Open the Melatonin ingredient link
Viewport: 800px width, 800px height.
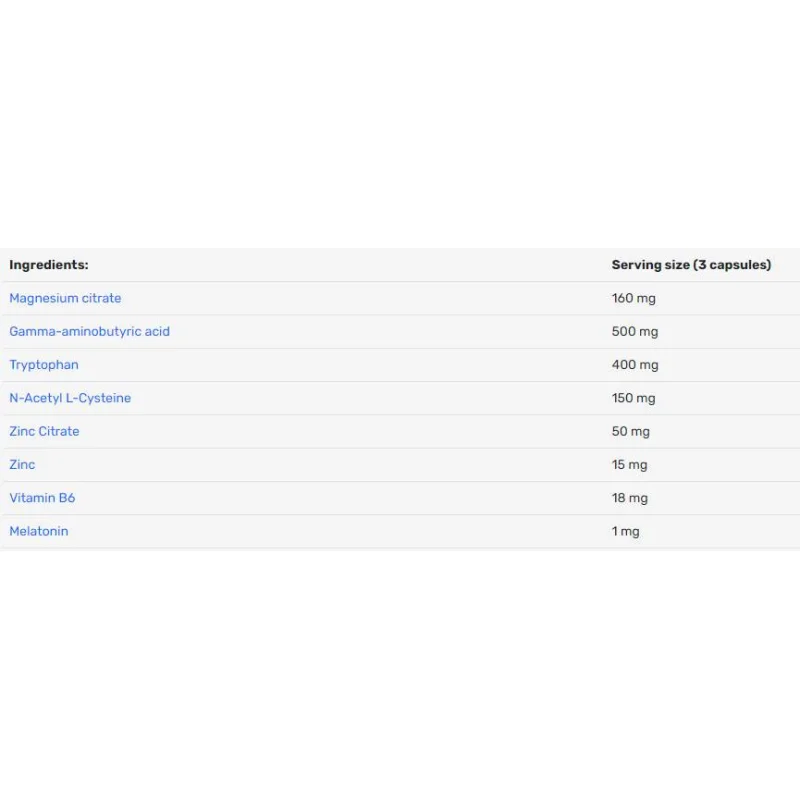click(39, 531)
